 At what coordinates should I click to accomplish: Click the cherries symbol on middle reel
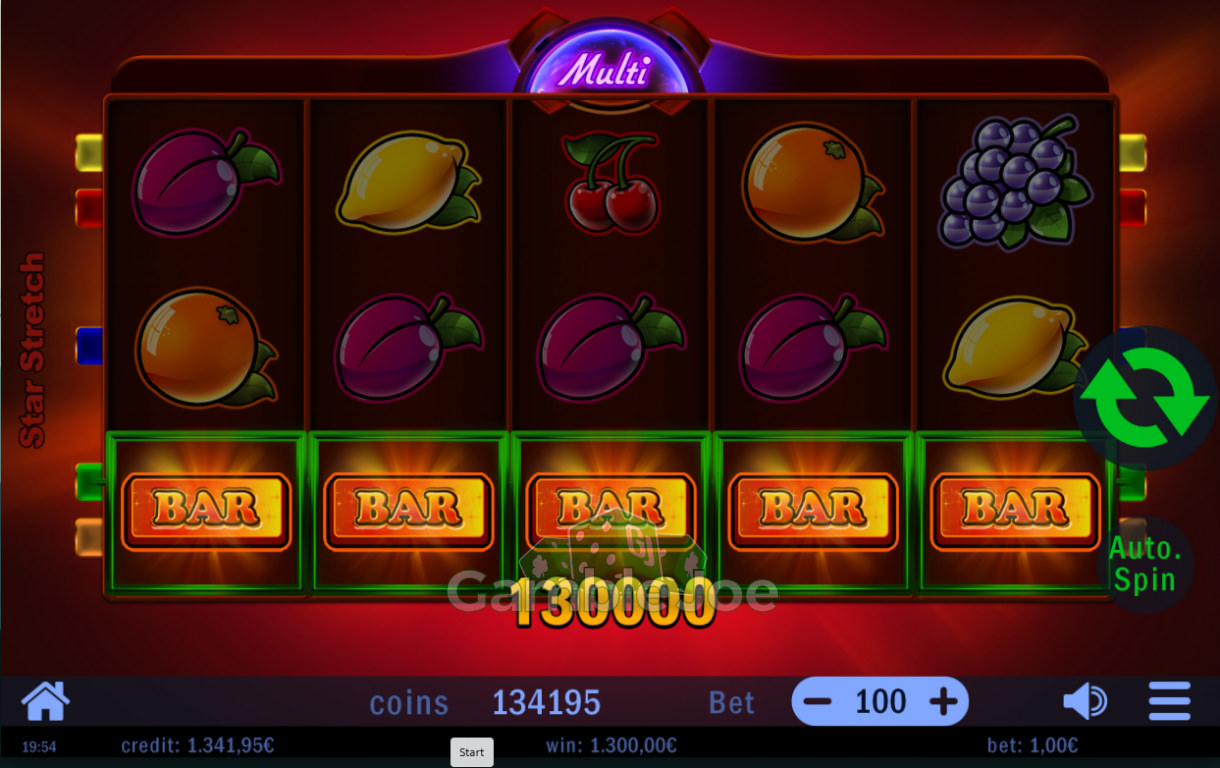tap(612, 183)
